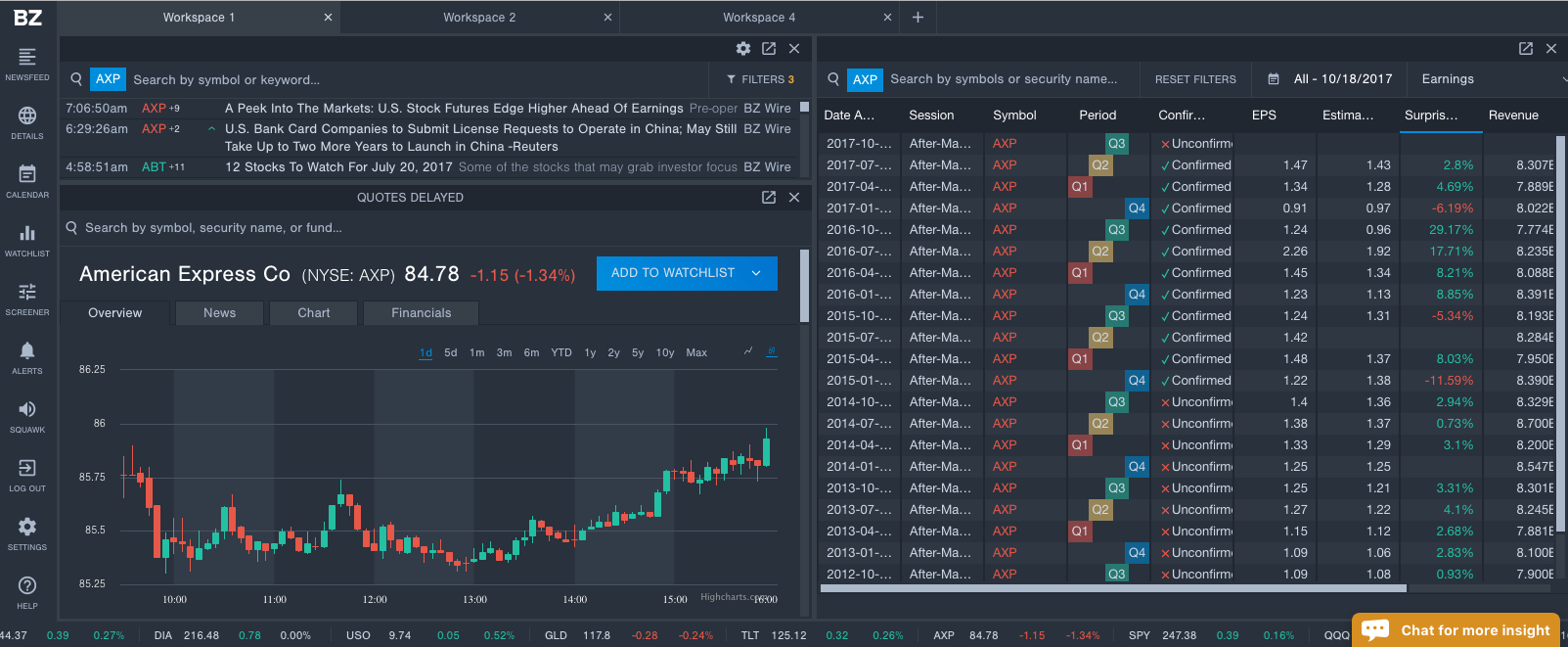The width and height of the screenshot is (1568, 647).
Task: Switch chart to candlestick view icon
Action: point(772,351)
